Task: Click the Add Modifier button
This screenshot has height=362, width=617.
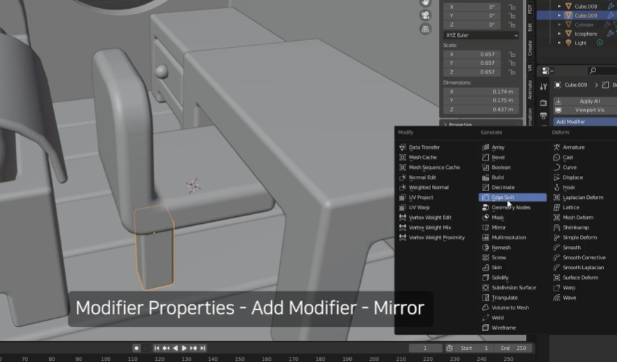Action: click(585, 122)
